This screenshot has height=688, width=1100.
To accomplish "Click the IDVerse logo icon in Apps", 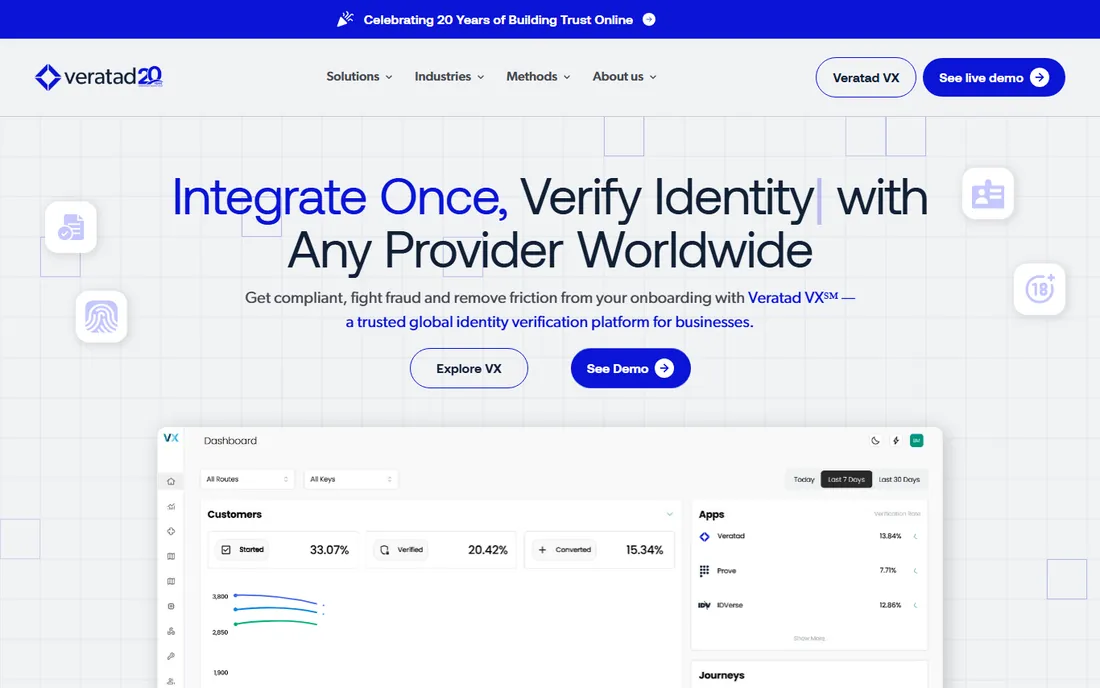I will pos(704,605).
